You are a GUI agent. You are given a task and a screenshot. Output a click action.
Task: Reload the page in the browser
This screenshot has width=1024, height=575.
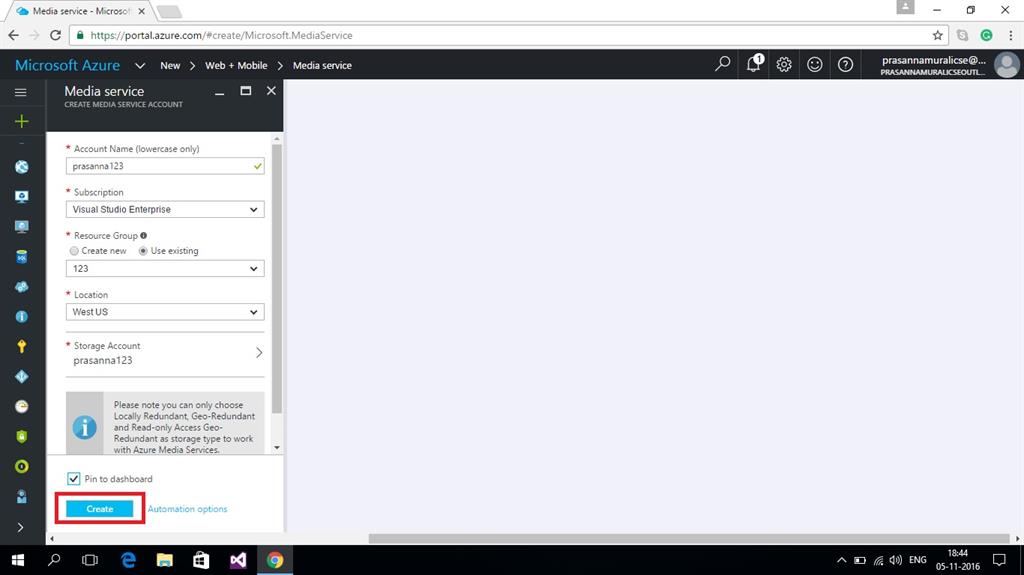pyautogui.click(x=56, y=35)
